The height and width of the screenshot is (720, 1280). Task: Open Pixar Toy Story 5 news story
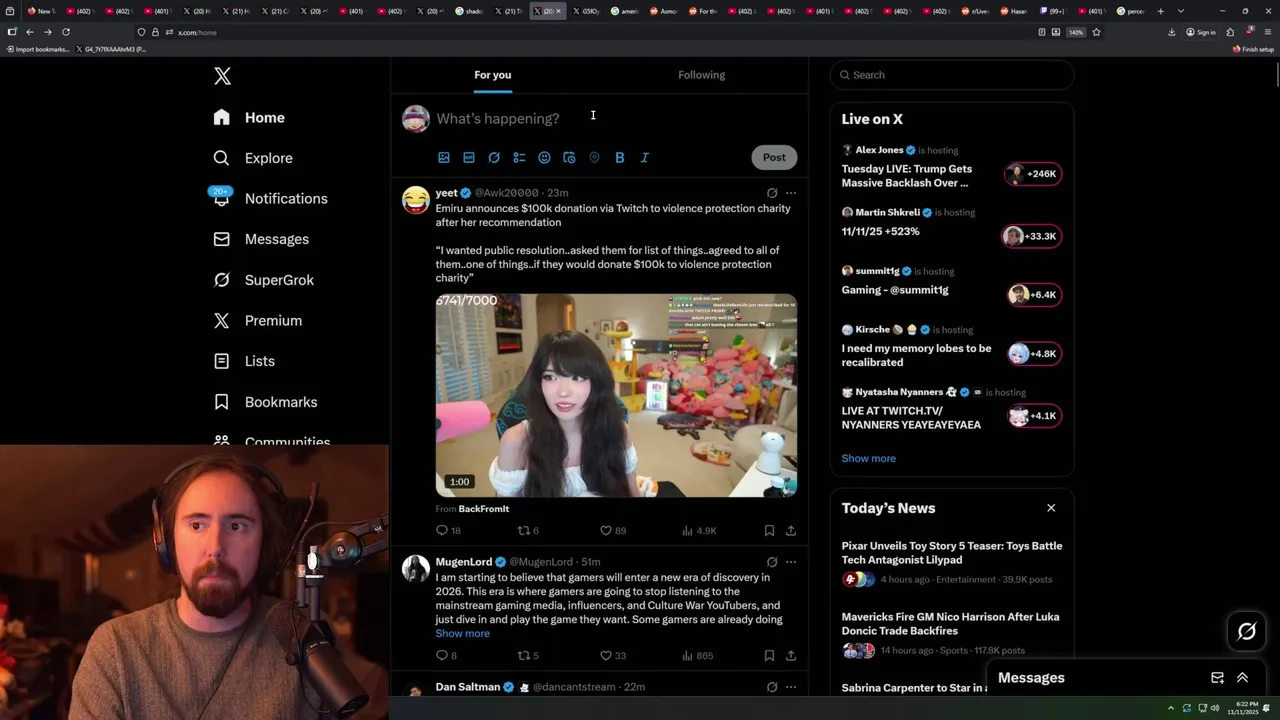(x=951, y=562)
